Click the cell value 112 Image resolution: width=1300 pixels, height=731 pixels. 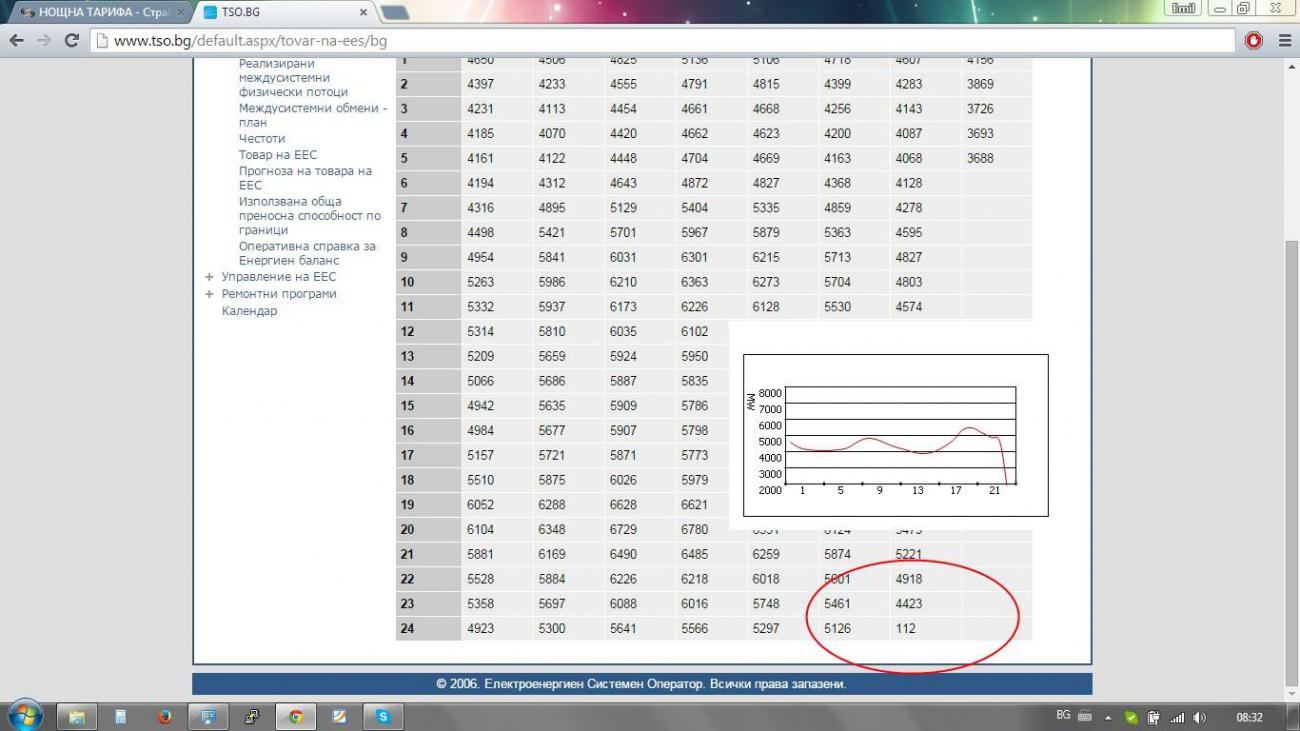pyautogui.click(x=906, y=629)
